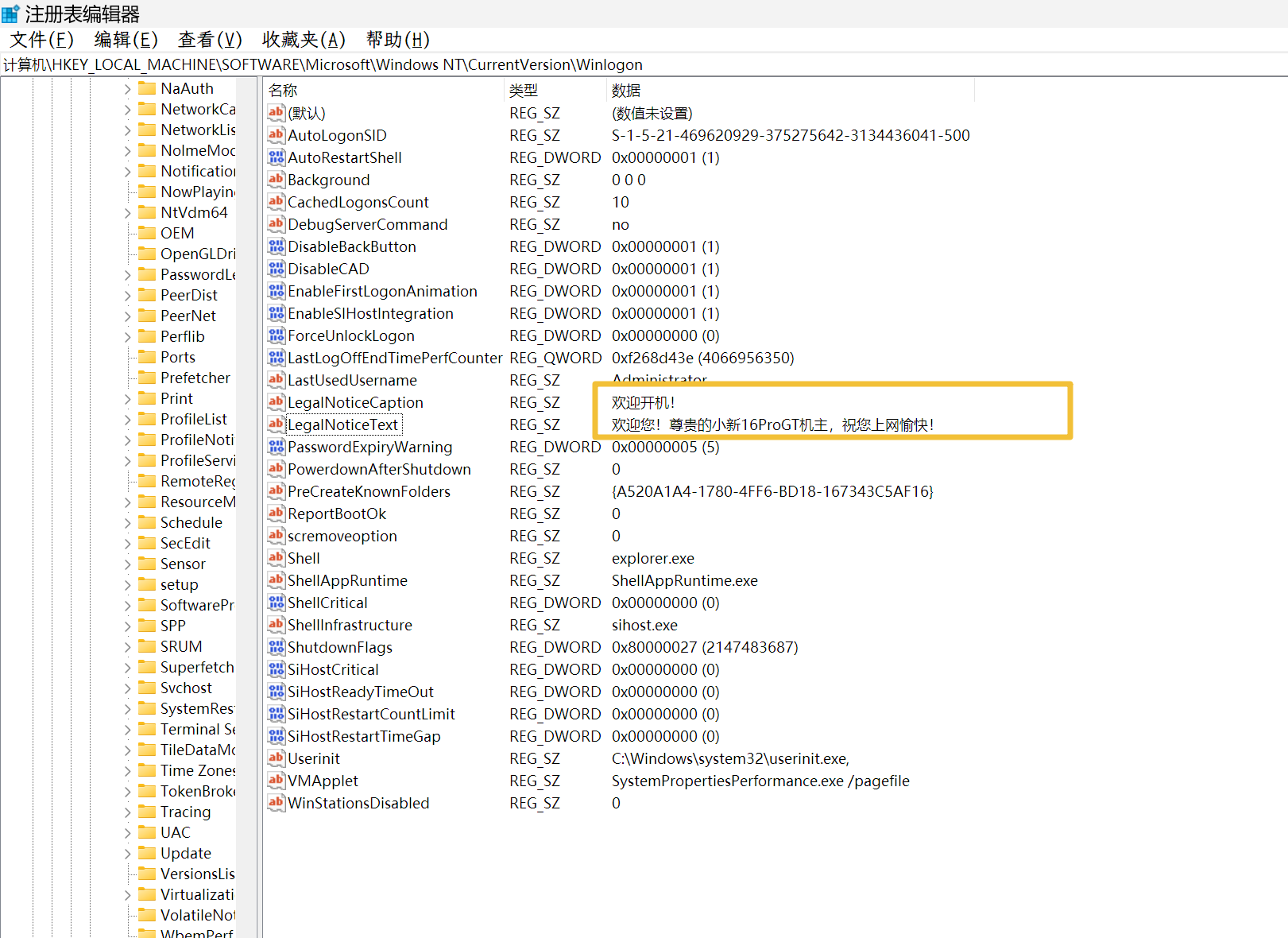Click the string icon beside LegalNoticeCaption

click(276, 402)
